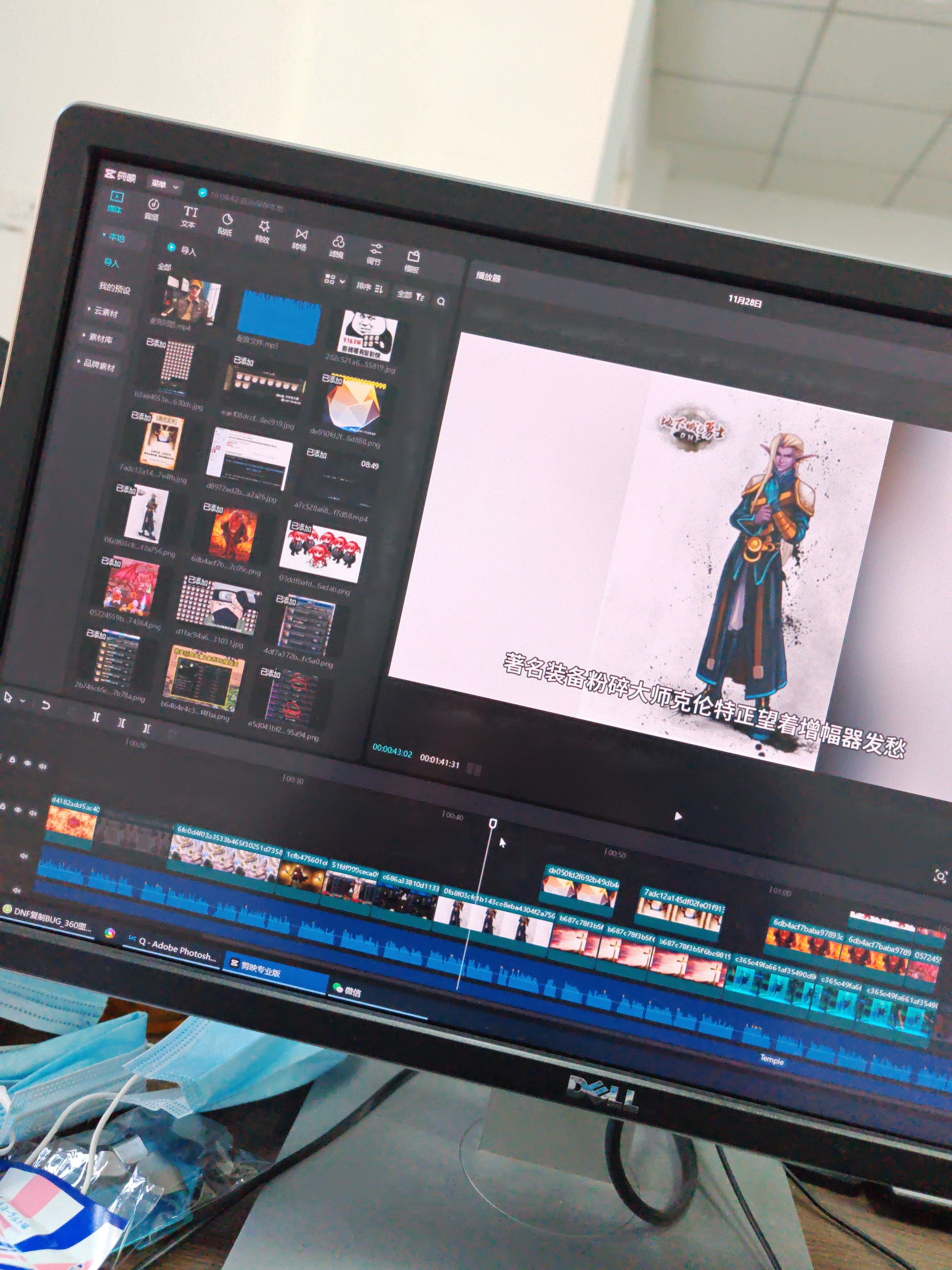Lock the track containing clip d4182add5ac40
This screenshot has width=952, height=1270.
point(3,807)
